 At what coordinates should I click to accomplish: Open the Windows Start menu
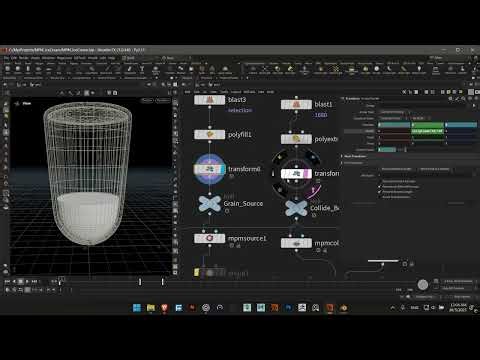point(137,308)
